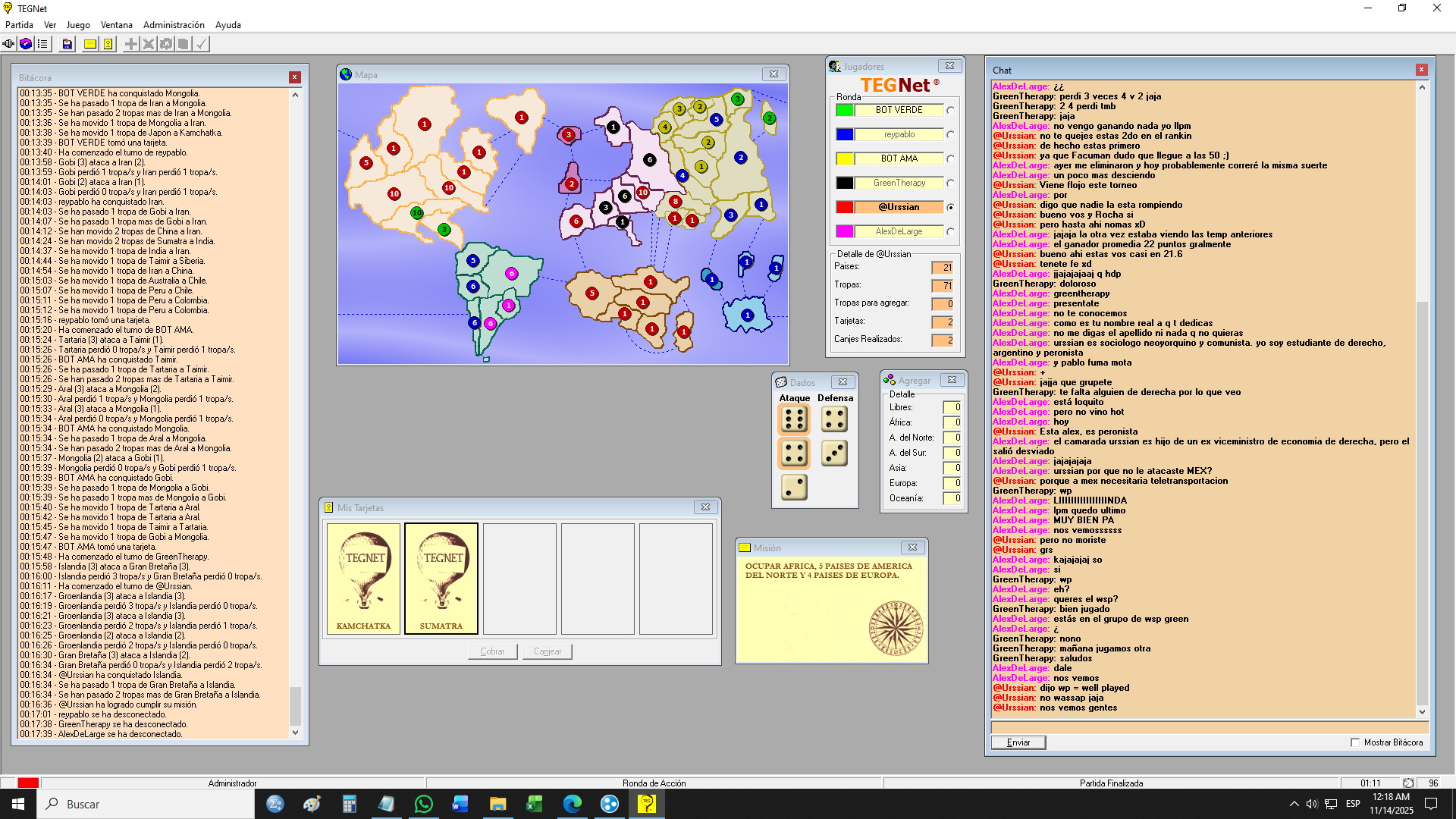
Task: Click the save floppy disk icon
Action: [67, 44]
